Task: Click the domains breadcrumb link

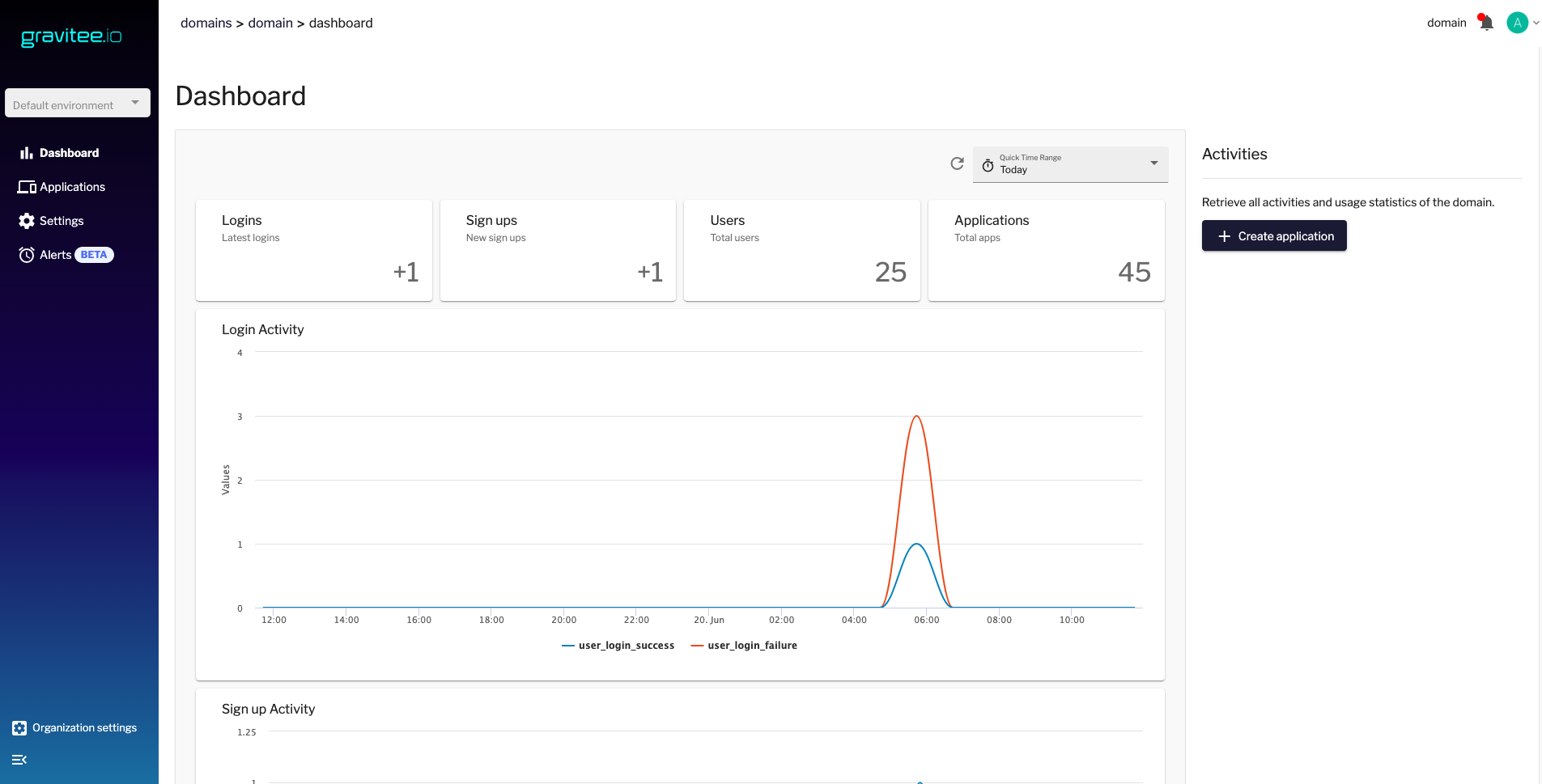Action: pyautogui.click(x=206, y=23)
